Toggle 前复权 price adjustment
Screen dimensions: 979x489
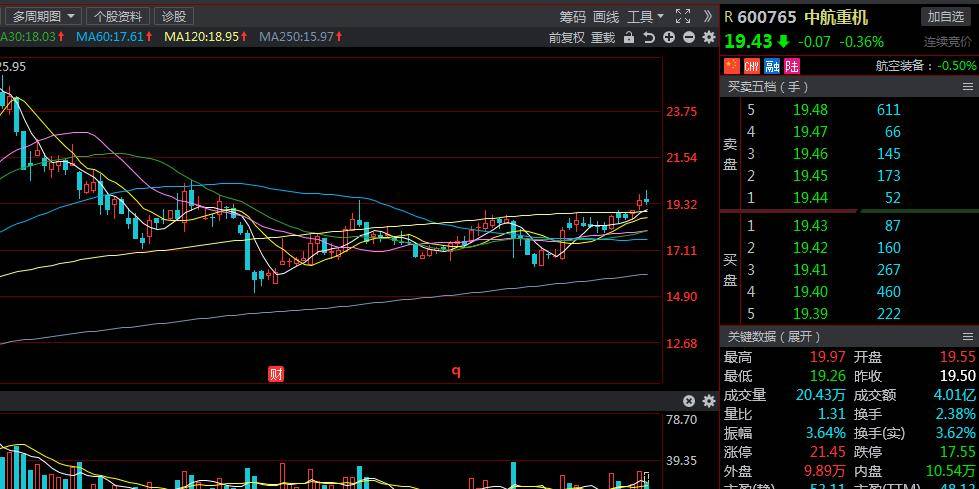567,37
